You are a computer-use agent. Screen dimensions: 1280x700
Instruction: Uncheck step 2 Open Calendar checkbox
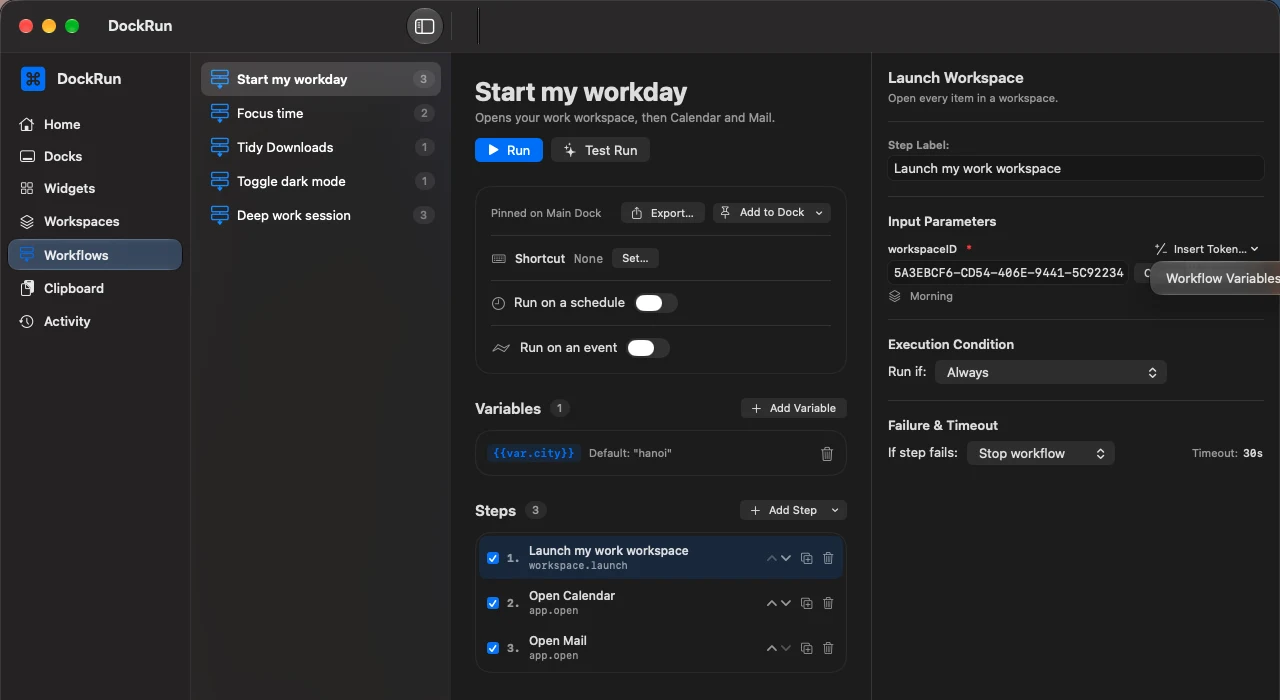[x=493, y=603]
